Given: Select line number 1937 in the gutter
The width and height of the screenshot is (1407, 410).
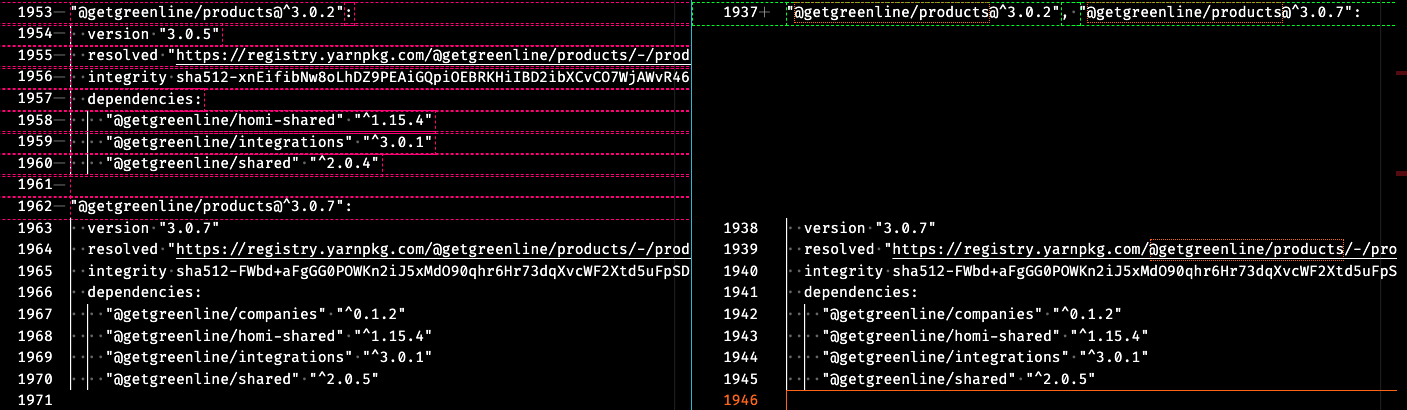Looking at the screenshot, I should coord(740,13).
